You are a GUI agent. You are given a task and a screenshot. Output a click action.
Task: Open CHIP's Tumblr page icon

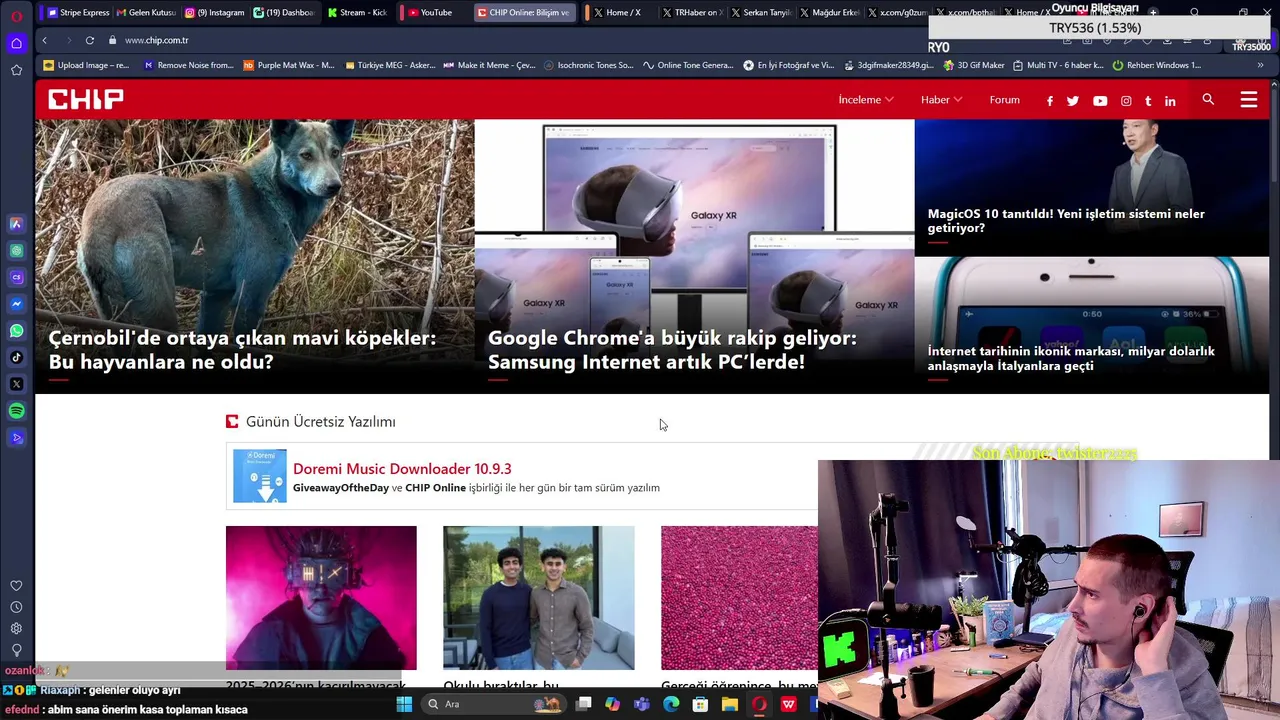pyautogui.click(x=1148, y=101)
